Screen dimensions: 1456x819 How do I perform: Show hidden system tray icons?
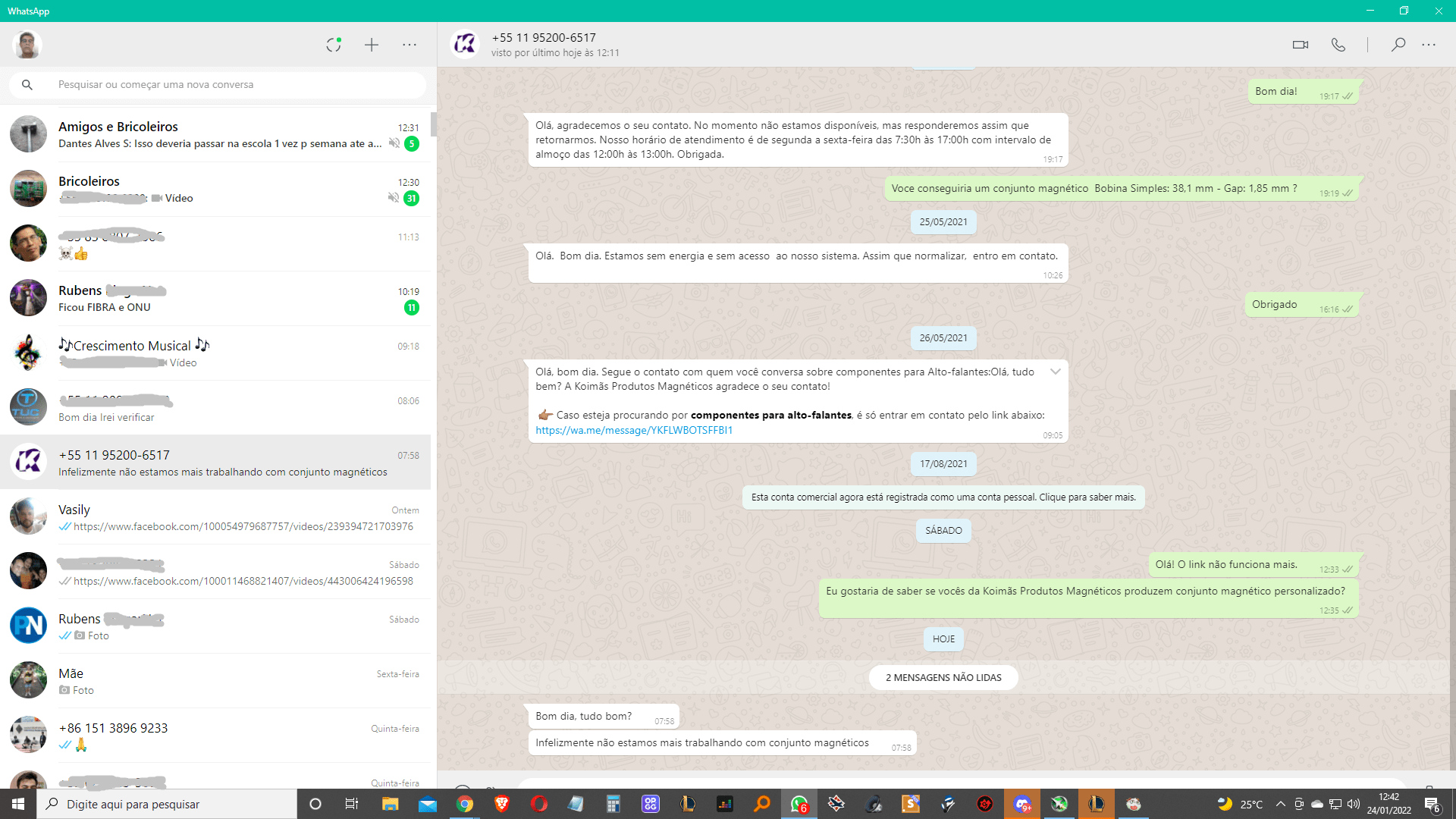(x=1281, y=804)
